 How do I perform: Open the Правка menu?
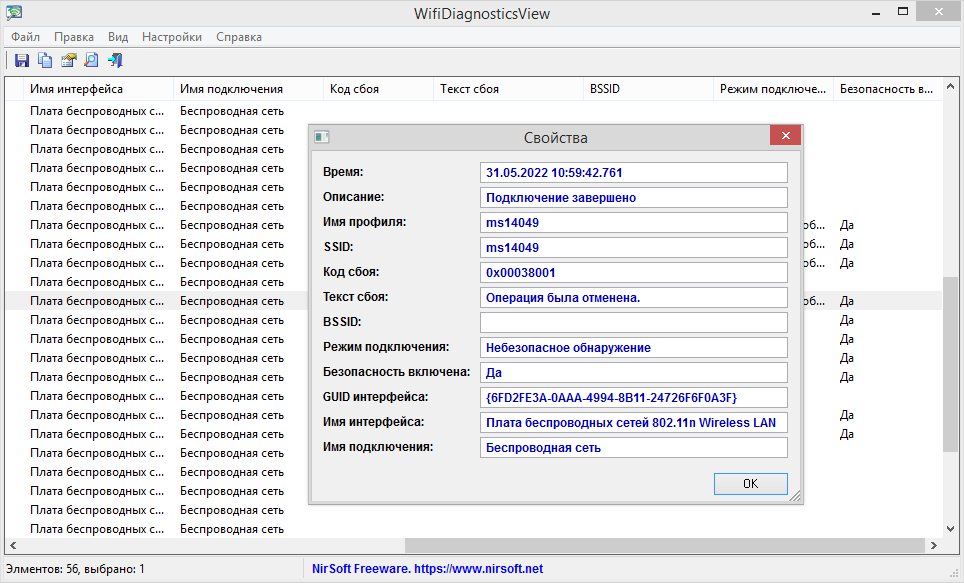coord(74,37)
